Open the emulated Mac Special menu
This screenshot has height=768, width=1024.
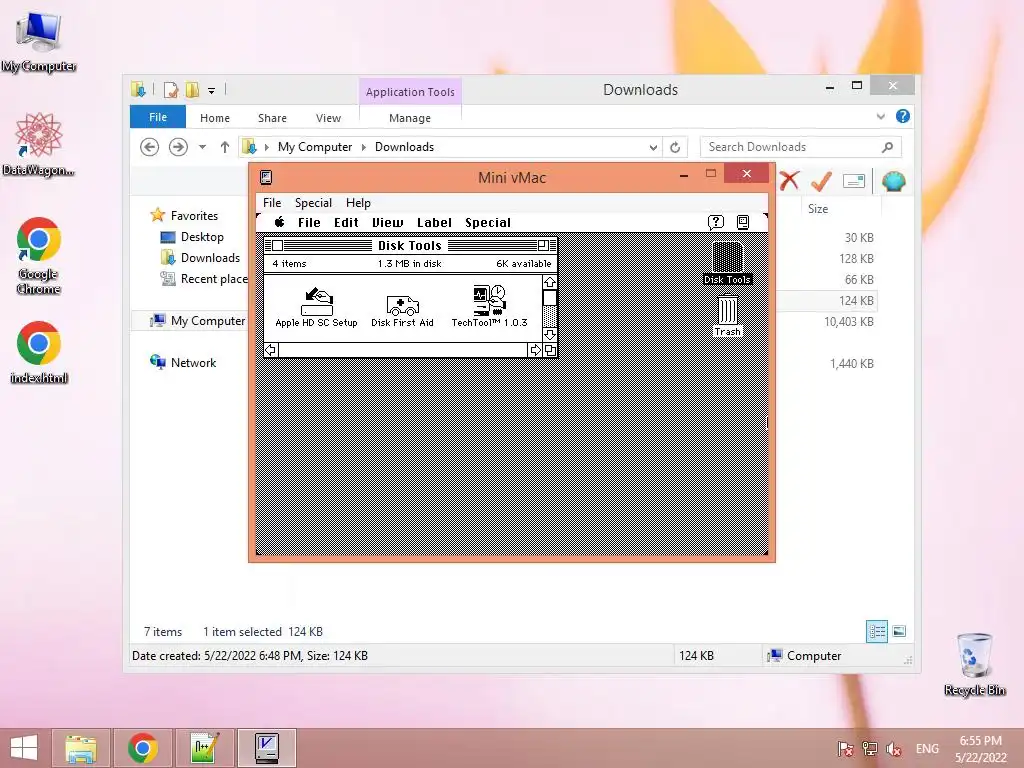(x=488, y=223)
